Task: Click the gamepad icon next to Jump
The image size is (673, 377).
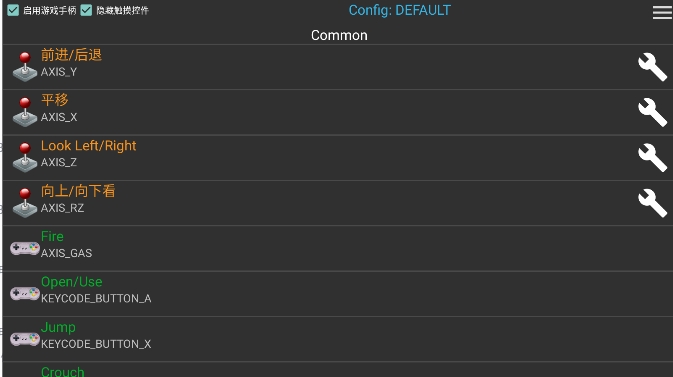Action: click(25, 339)
